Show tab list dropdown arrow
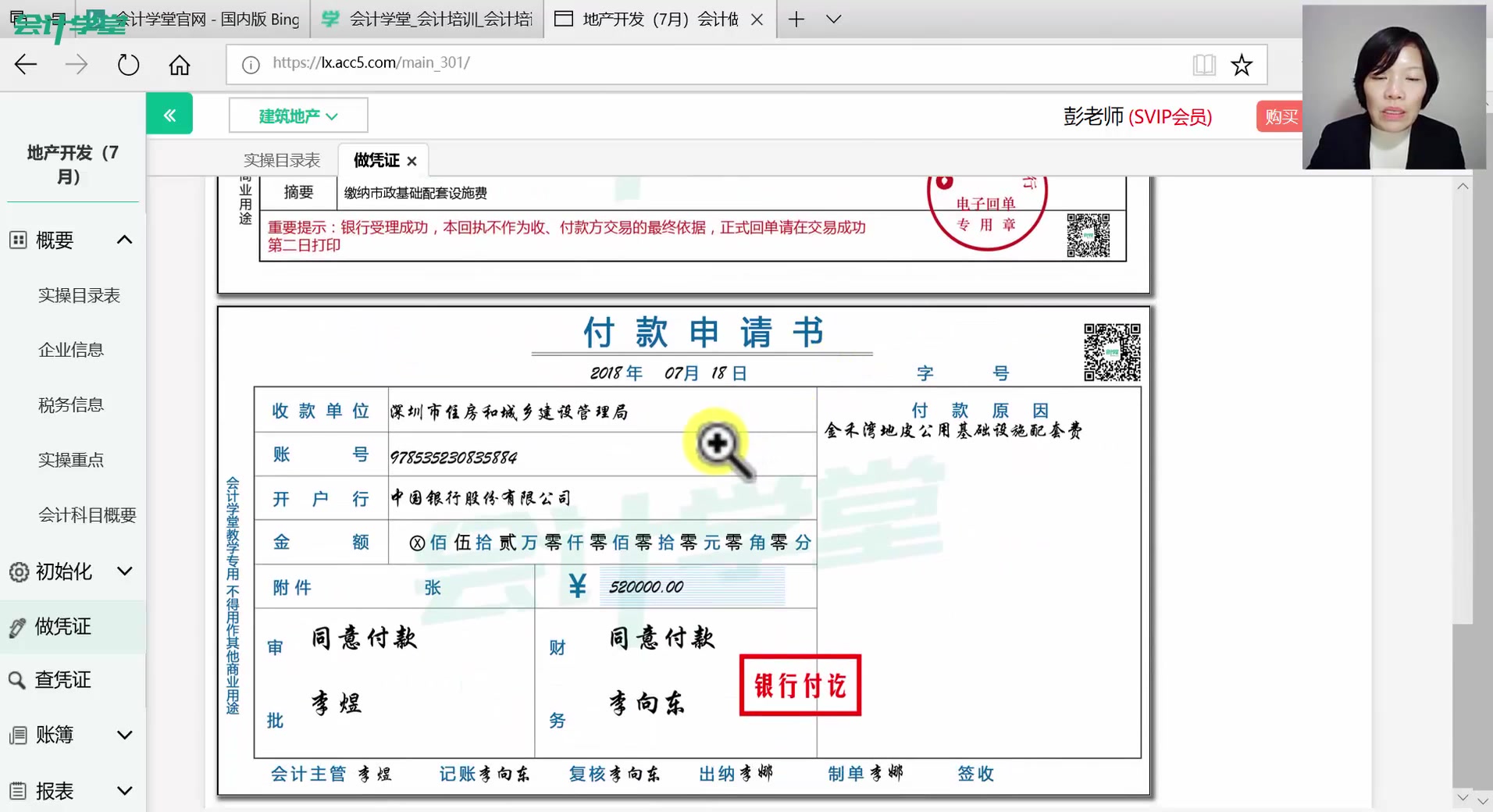The width and height of the screenshot is (1493, 812). 834,19
